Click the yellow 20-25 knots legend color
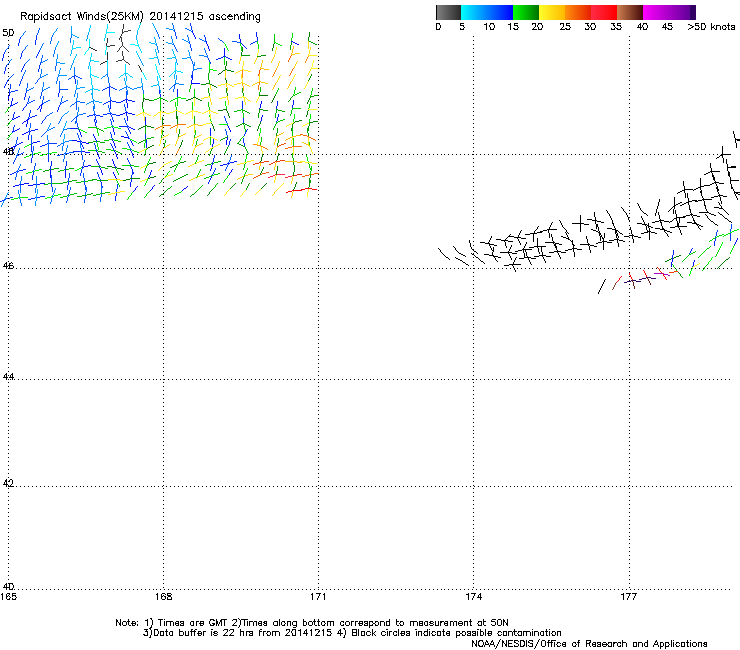740x650 pixels. tap(552, 12)
